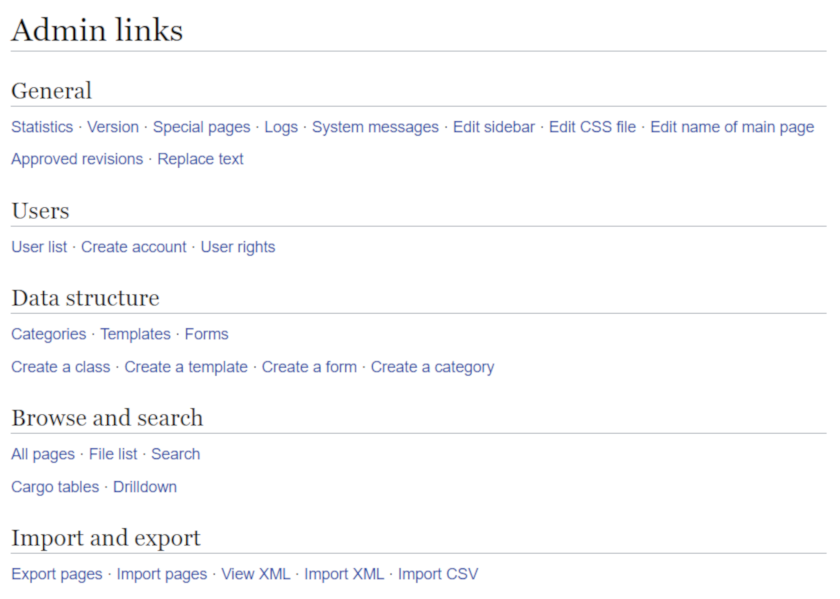The width and height of the screenshot is (840, 599).
Task: Go to the Version page
Action: (113, 127)
